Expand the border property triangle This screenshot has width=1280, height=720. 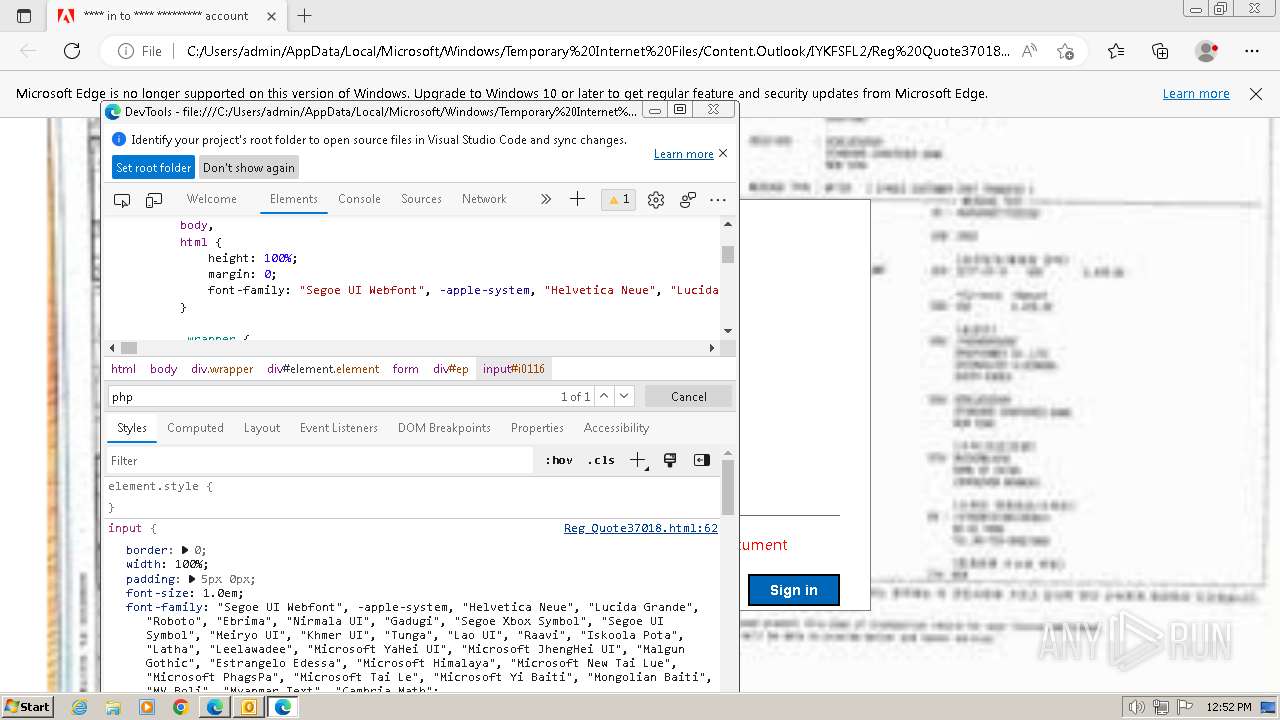185,550
